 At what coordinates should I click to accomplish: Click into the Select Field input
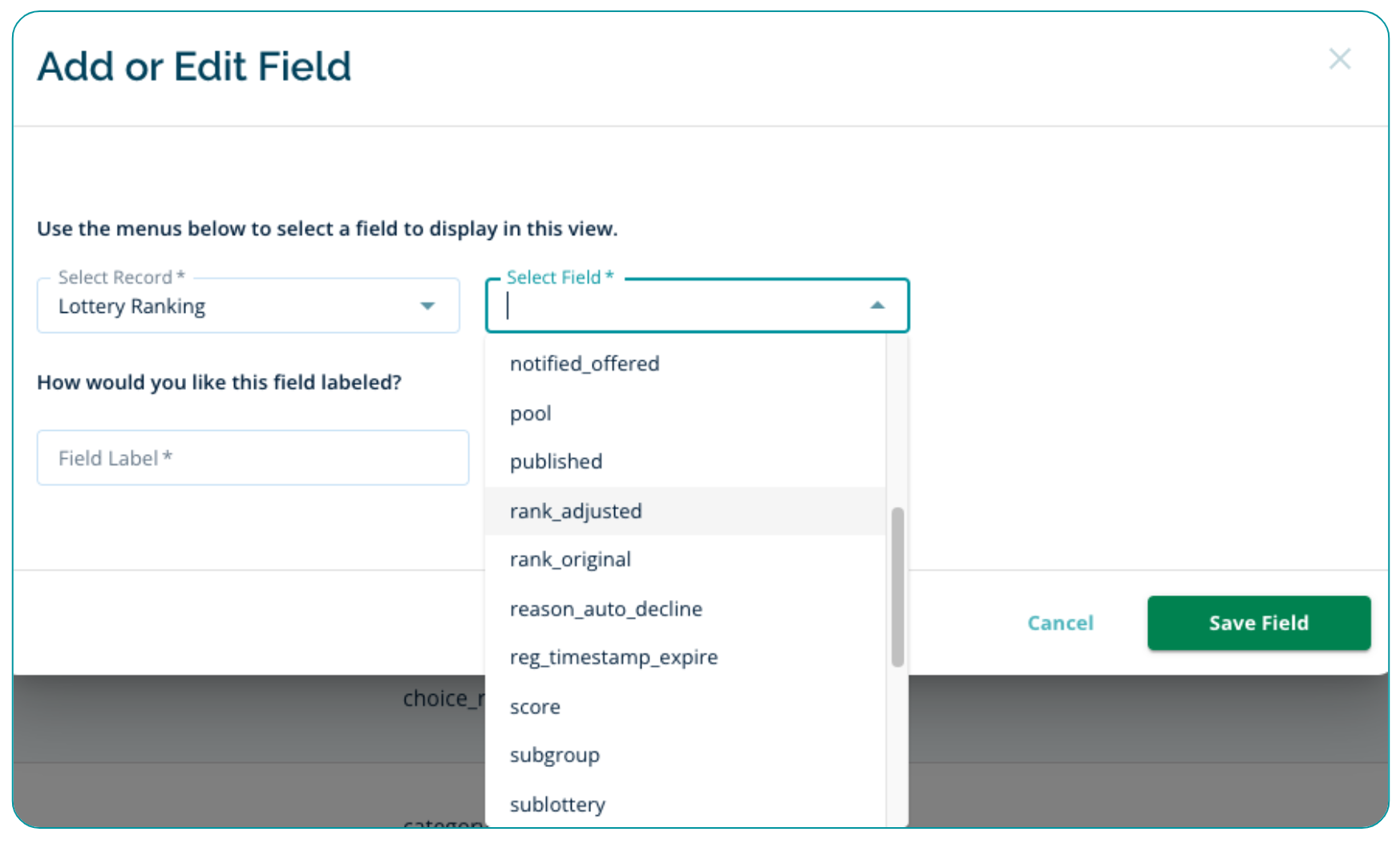682,306
